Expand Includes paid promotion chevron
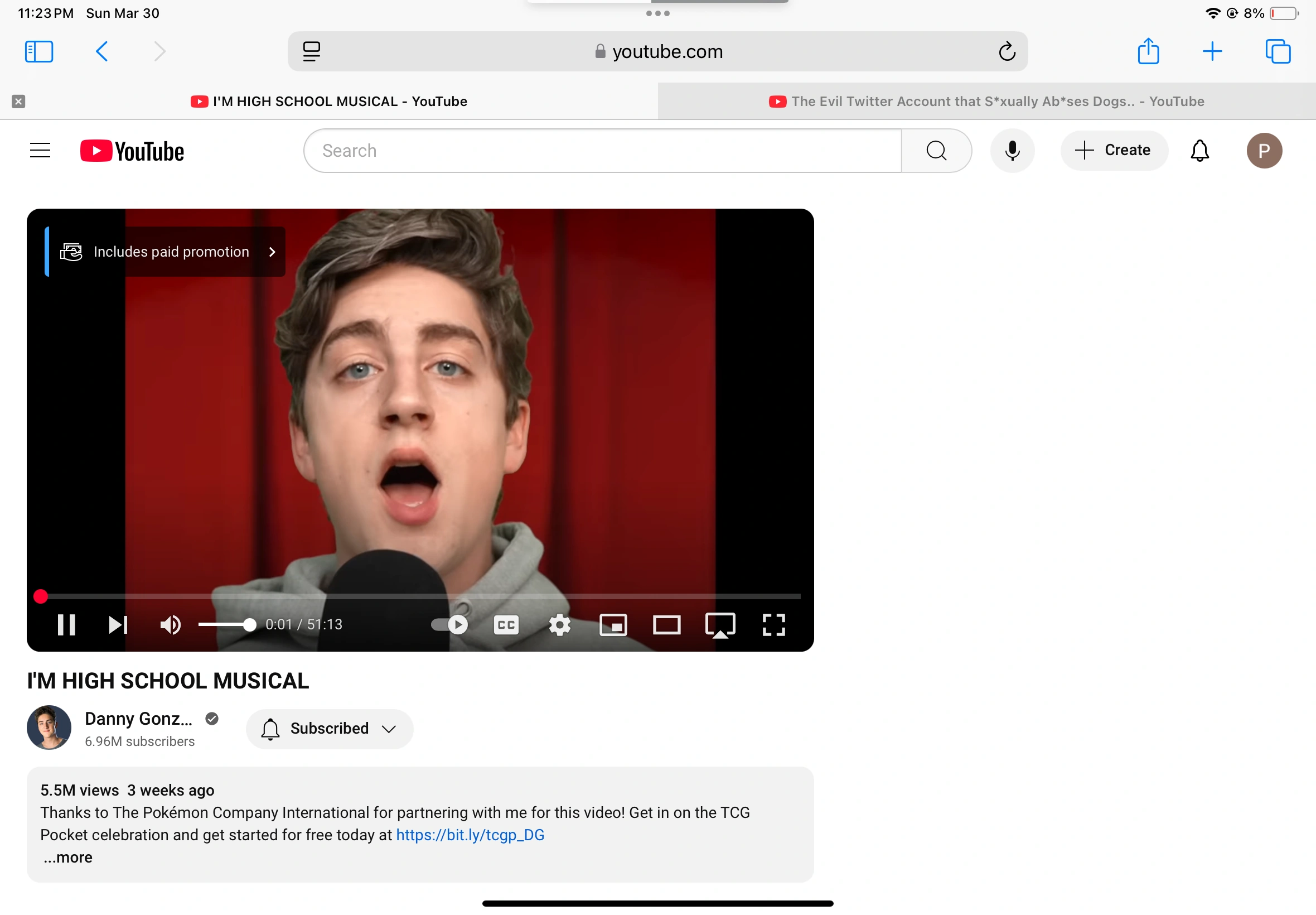This screenshot has height=915, width=1316. 272,252
